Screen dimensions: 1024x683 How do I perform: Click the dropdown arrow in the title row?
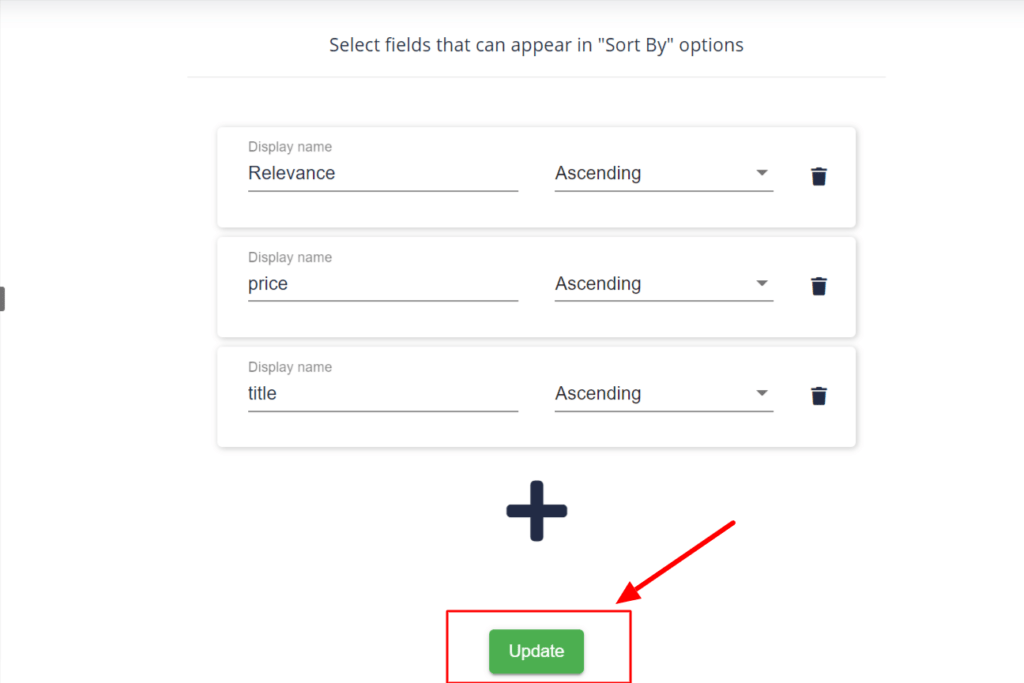[762, 393]
